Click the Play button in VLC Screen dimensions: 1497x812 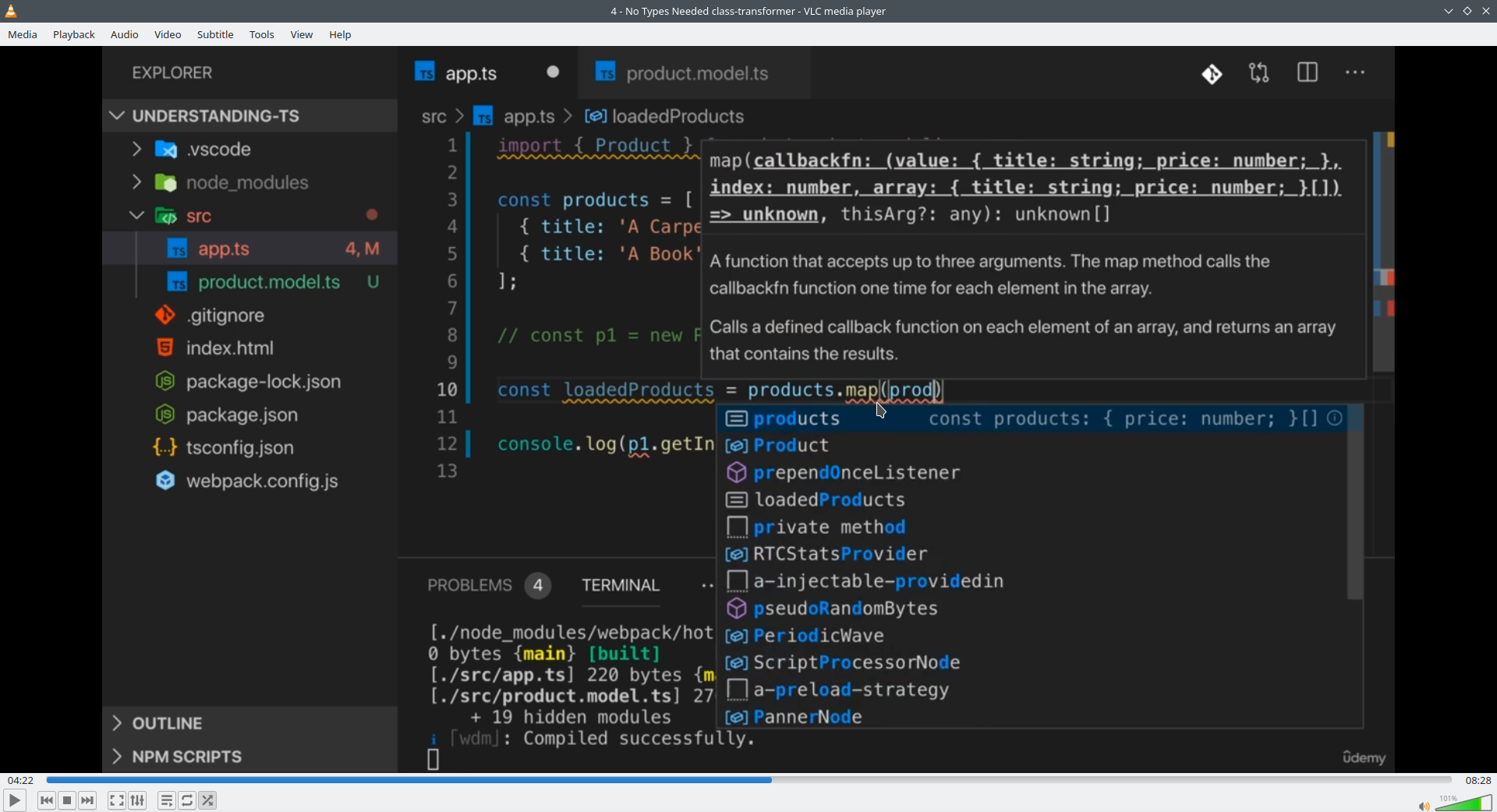(x=15, y=800)
